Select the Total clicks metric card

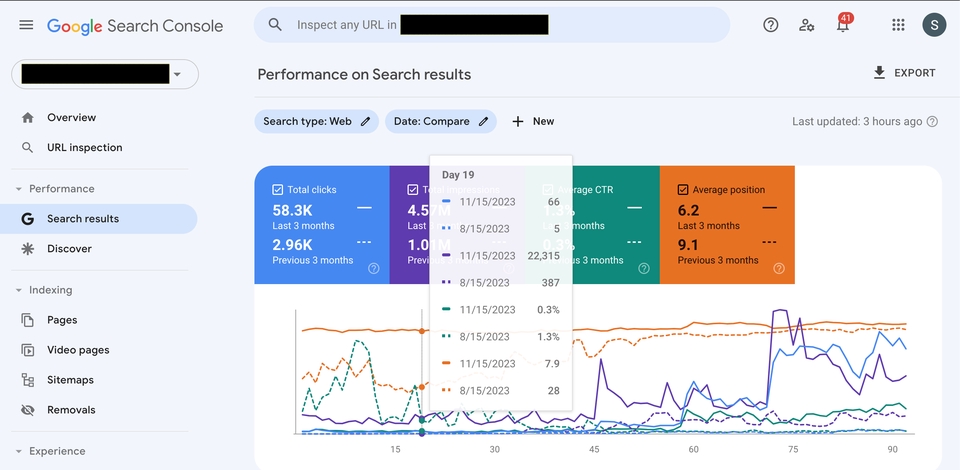322,225
